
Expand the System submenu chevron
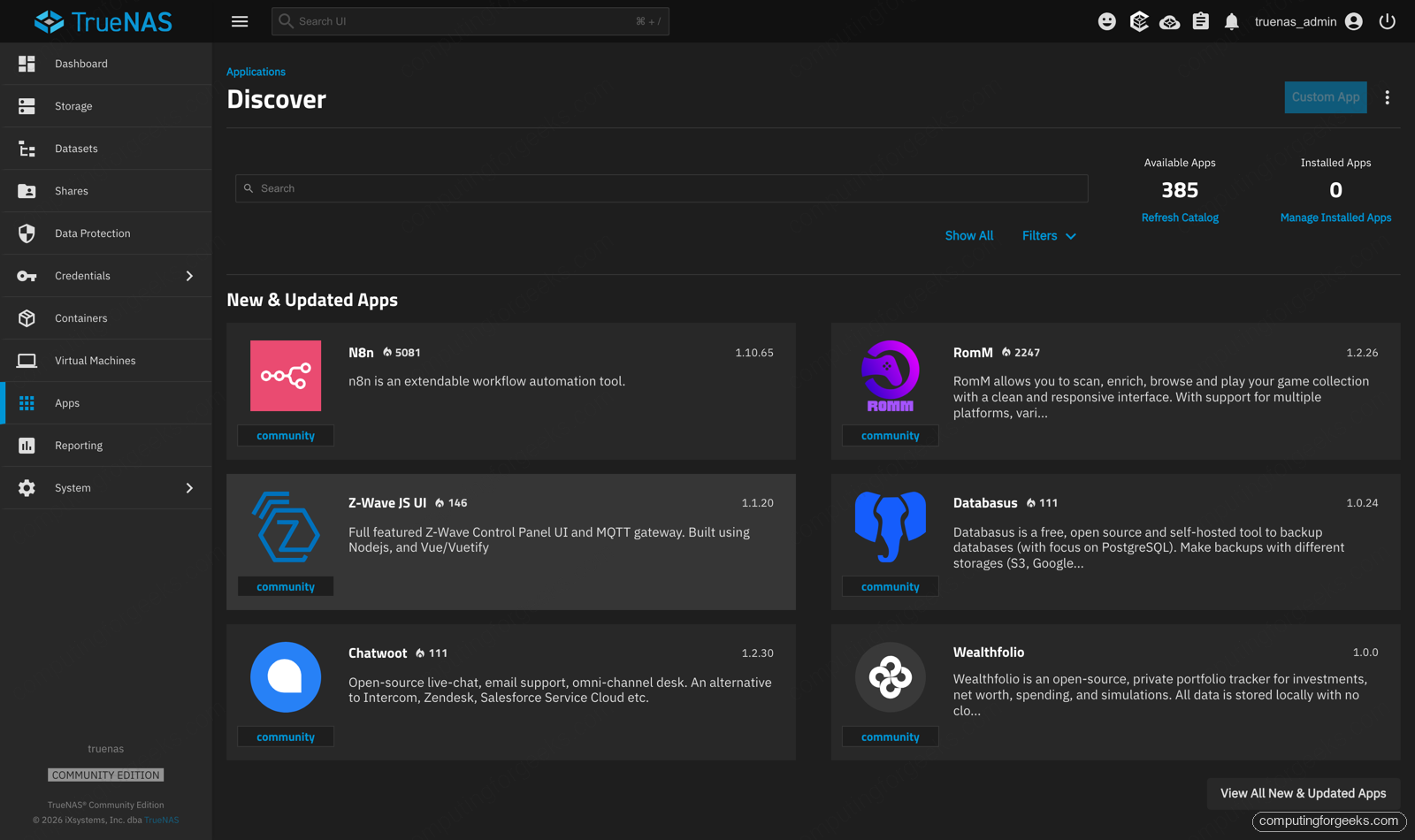click(x=189, y=488)
